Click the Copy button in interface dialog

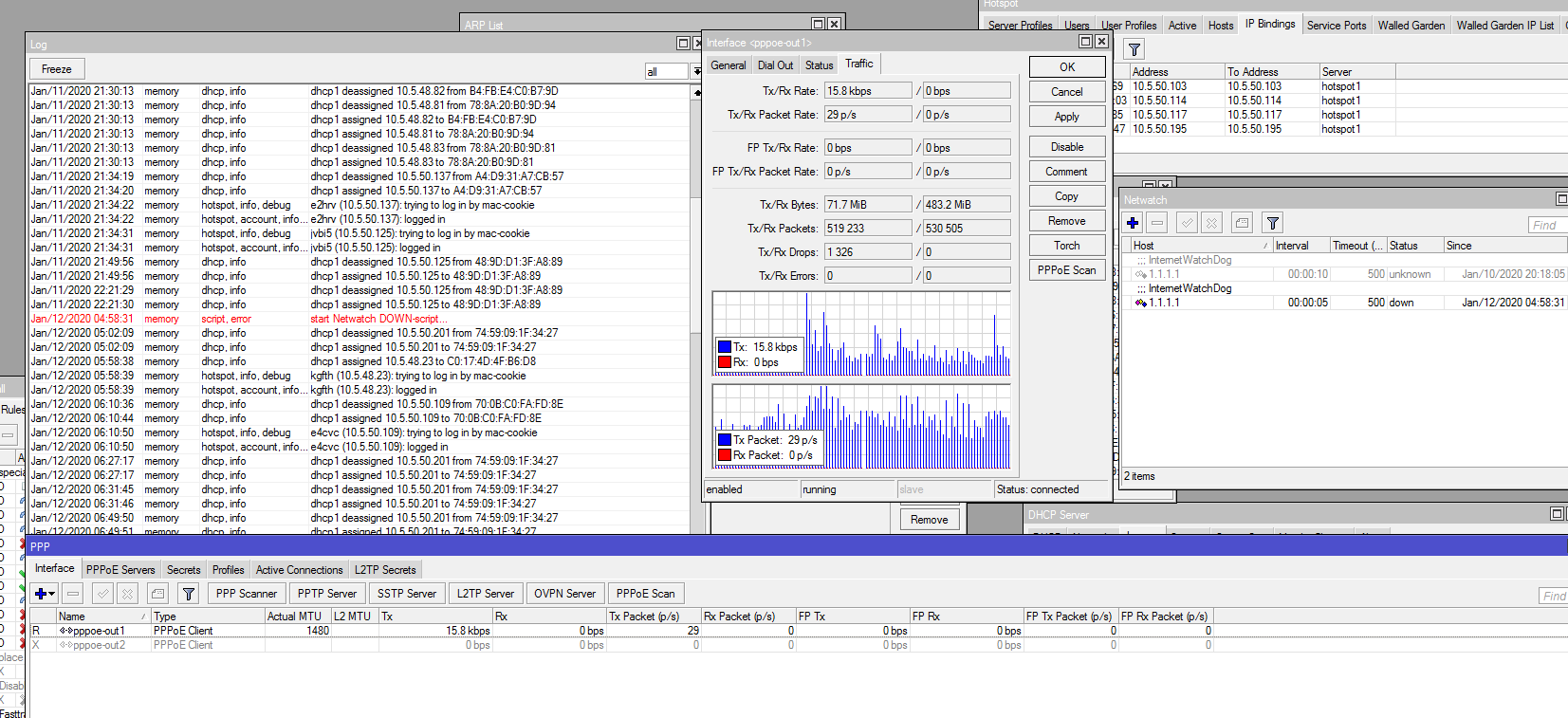click(1067, 196)
